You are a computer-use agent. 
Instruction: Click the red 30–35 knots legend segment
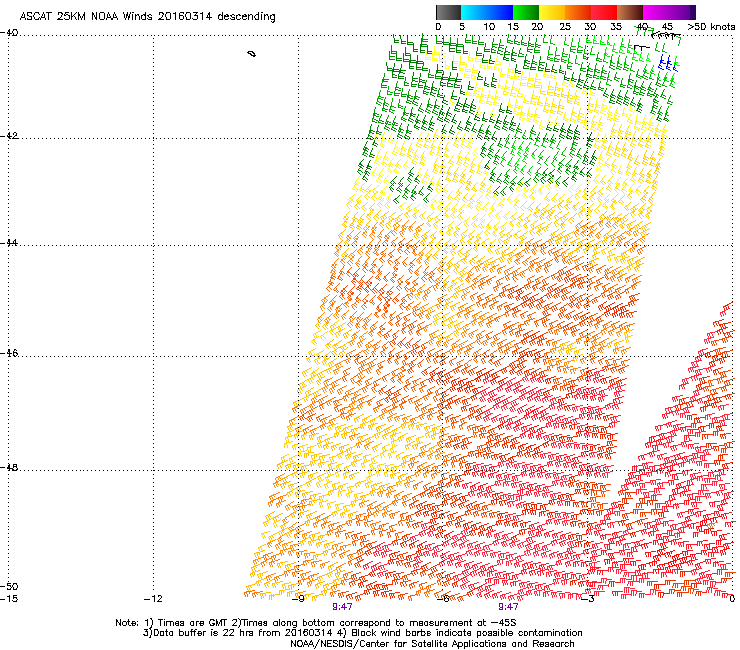click(604, 12)
